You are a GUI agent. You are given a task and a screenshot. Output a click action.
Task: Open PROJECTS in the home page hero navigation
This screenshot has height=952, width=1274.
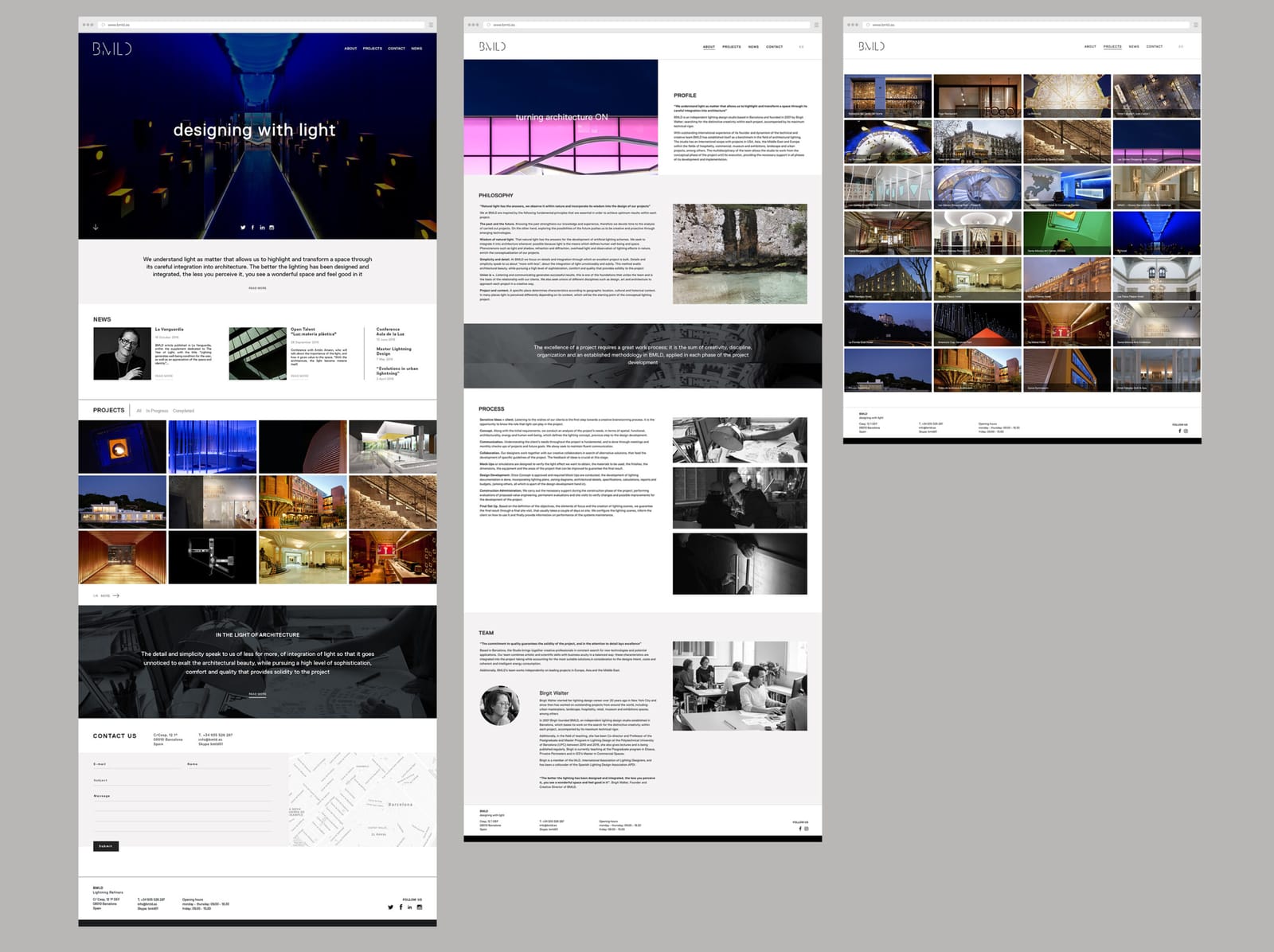[373, 49]
